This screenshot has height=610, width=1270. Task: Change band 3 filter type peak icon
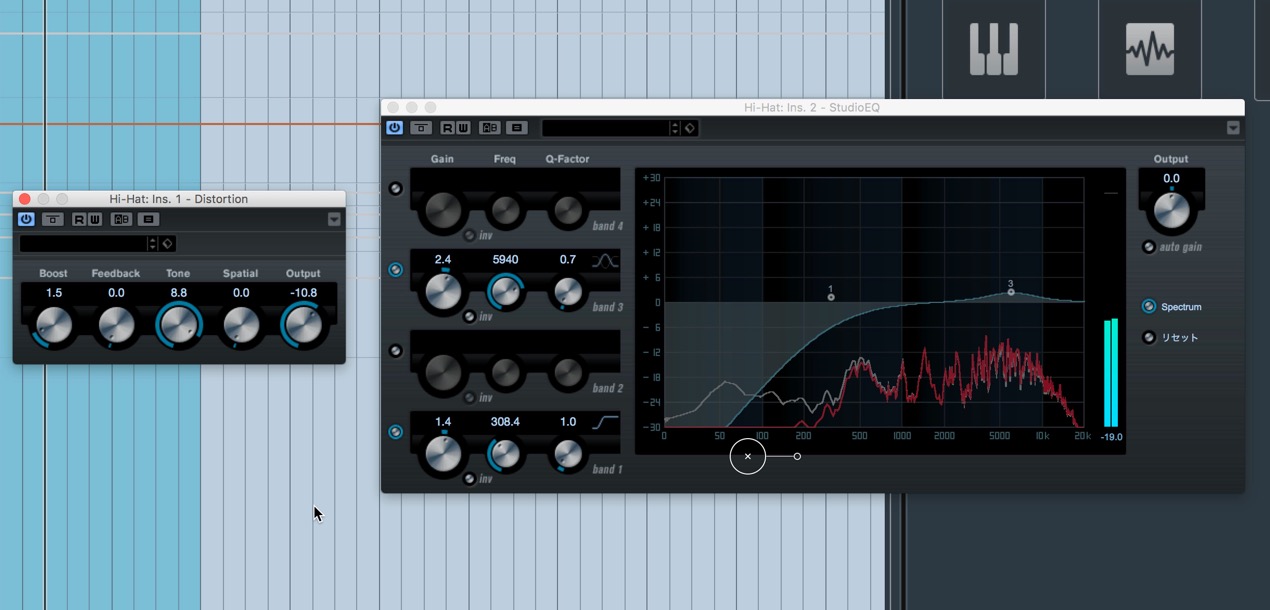[x=604, y=261]
